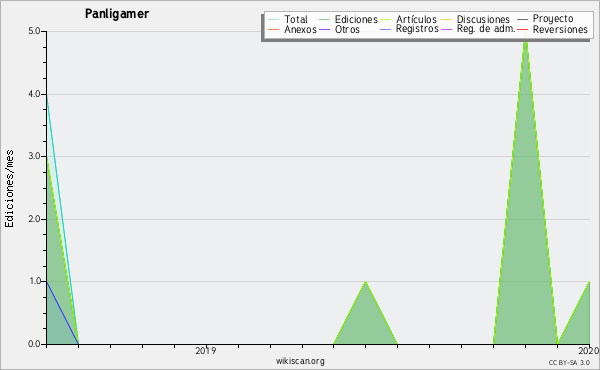Screen dimensions: 600x370
Task: Click the 0.0 y-axis value
Action: click(34, 344)
